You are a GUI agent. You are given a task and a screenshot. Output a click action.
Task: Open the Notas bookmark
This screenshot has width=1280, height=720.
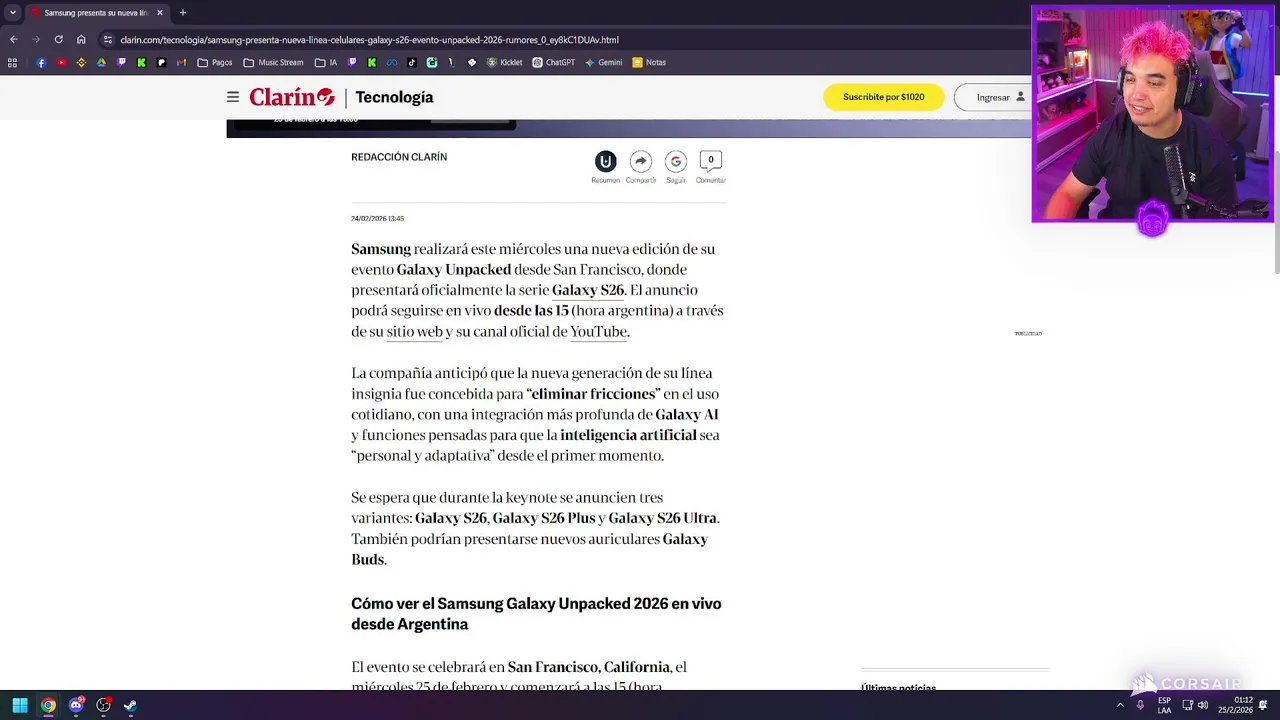tap(649, 62)
